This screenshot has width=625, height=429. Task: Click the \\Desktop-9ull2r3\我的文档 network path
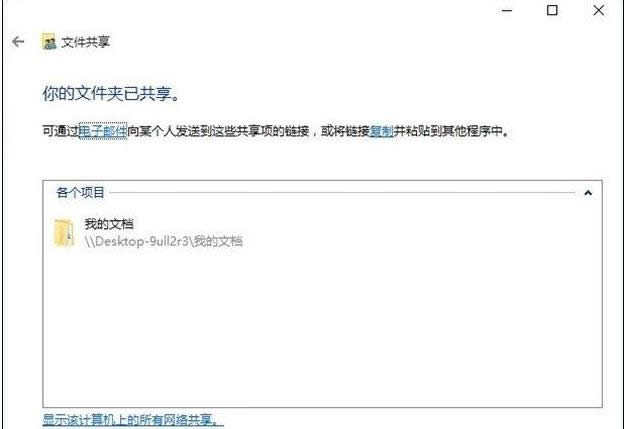click(163, 241)
